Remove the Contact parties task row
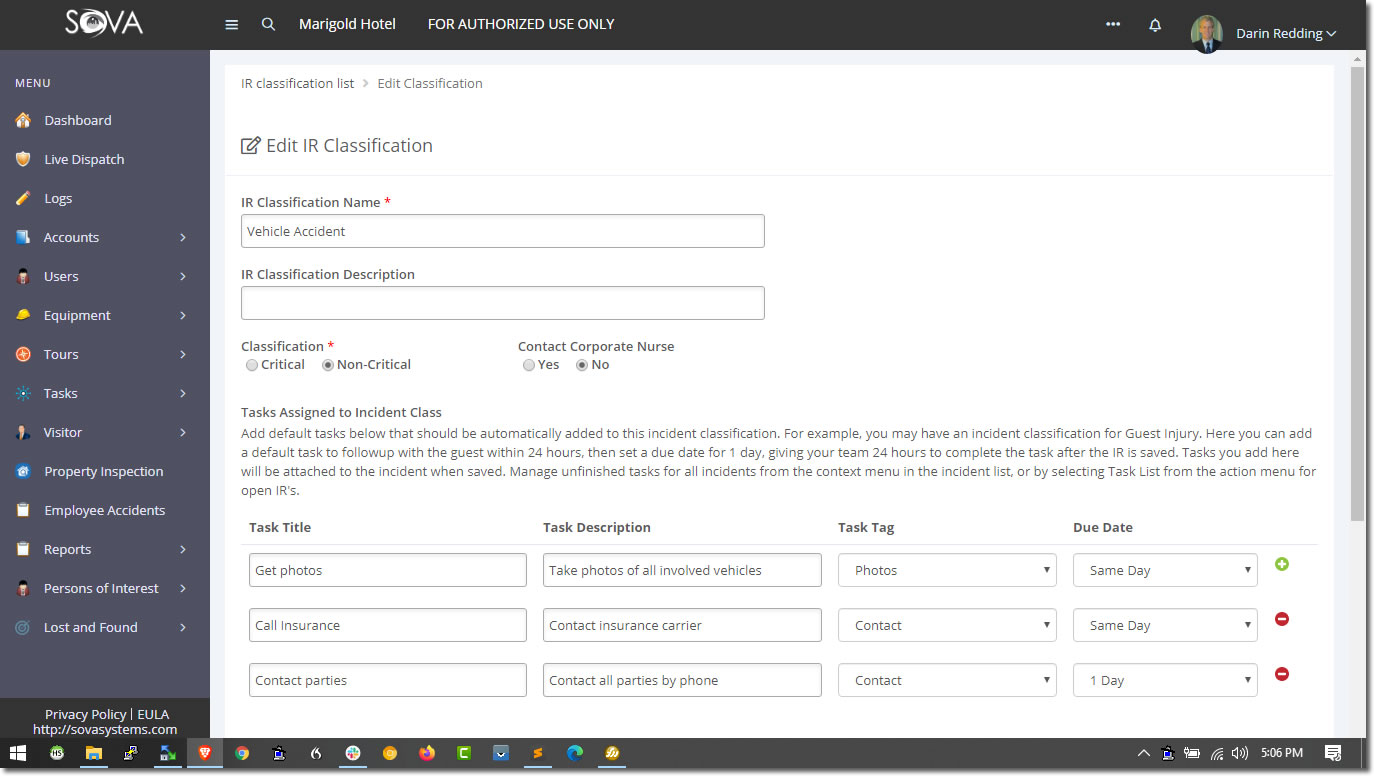The width and height of the screenshot is (1374, 776). pos(1282,674)
